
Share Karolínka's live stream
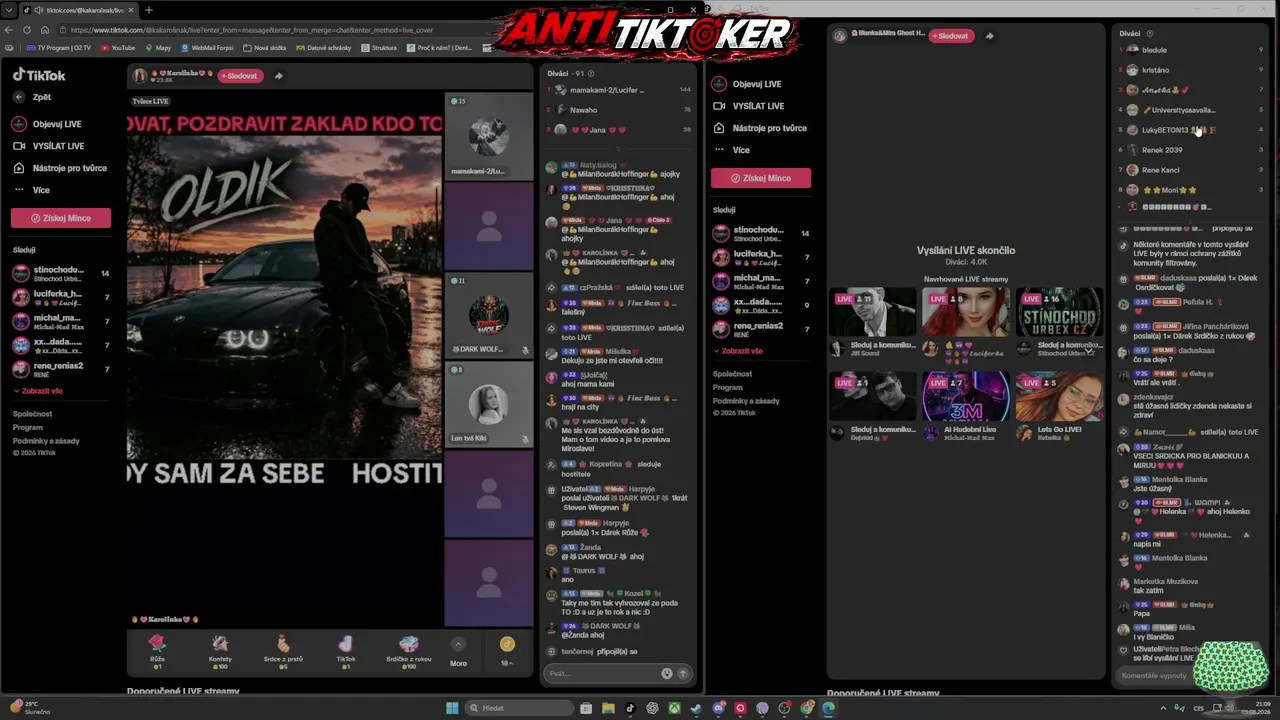click(278, 76)
